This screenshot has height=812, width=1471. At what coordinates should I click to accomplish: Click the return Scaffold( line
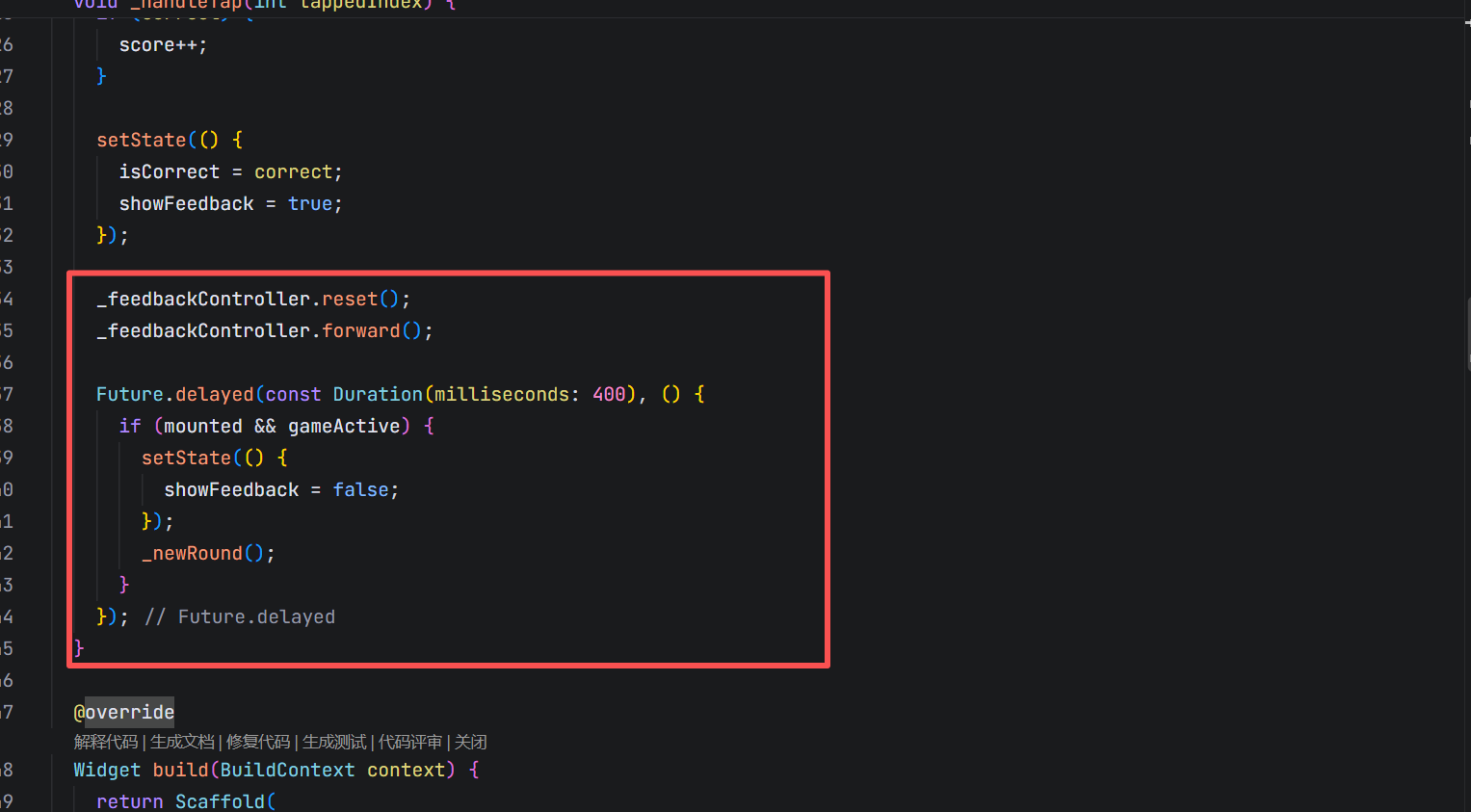(186, 801)
